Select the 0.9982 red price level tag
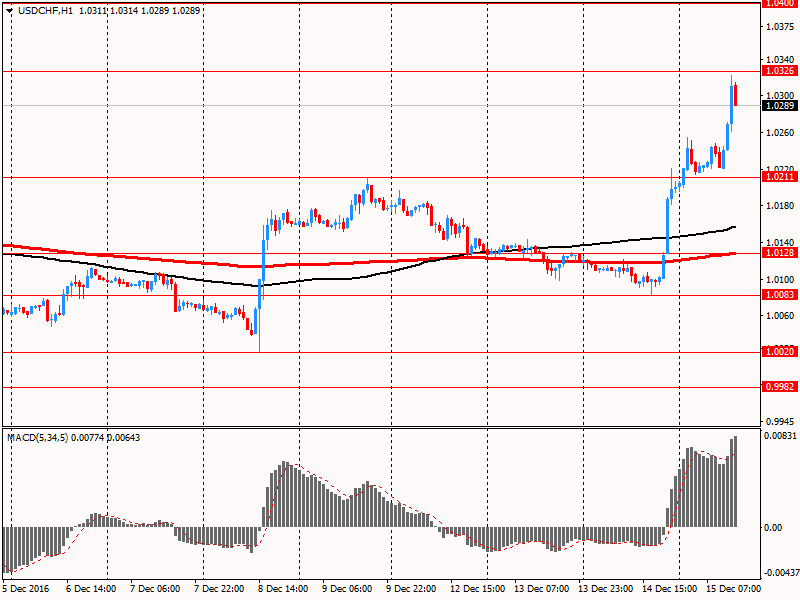This screenshot has width=800, height=600. [778, 386]
